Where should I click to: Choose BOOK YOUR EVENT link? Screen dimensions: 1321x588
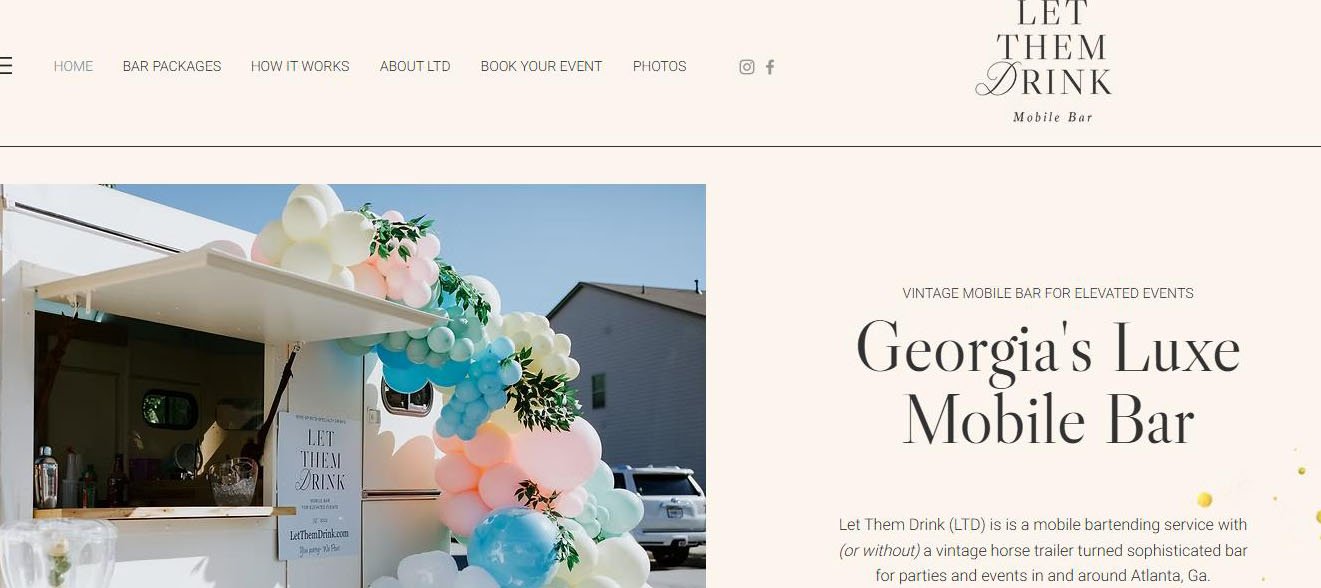pos(541,66)
